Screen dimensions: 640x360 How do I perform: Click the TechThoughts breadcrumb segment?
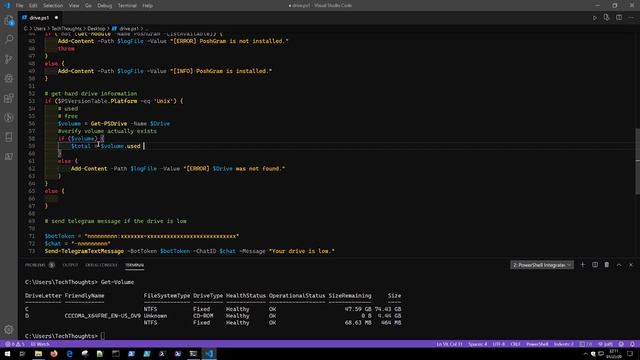pos(67,29)
